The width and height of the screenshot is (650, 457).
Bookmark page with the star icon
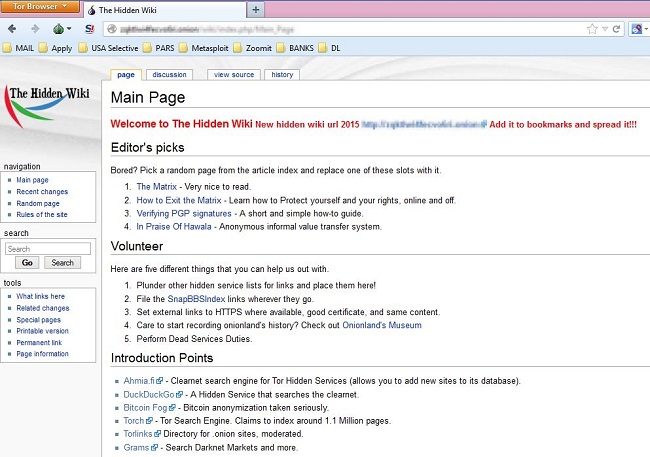tap(592, 29)
